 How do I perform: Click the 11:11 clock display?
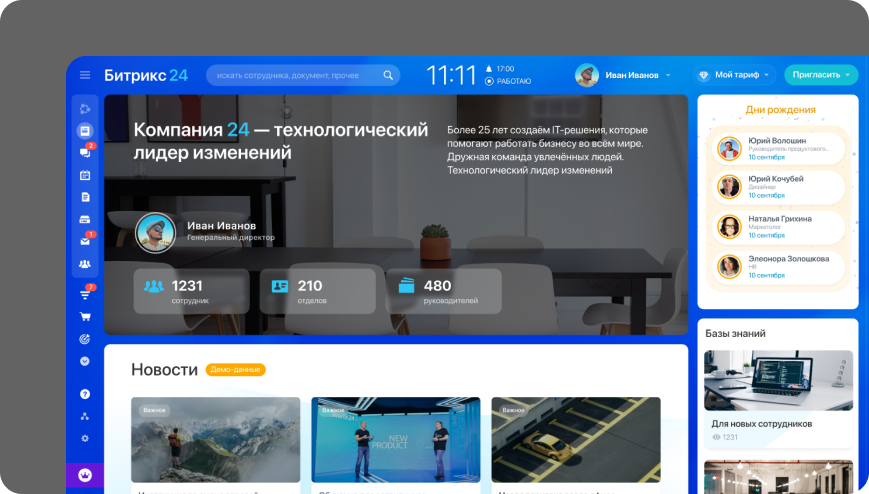point(451,75)
